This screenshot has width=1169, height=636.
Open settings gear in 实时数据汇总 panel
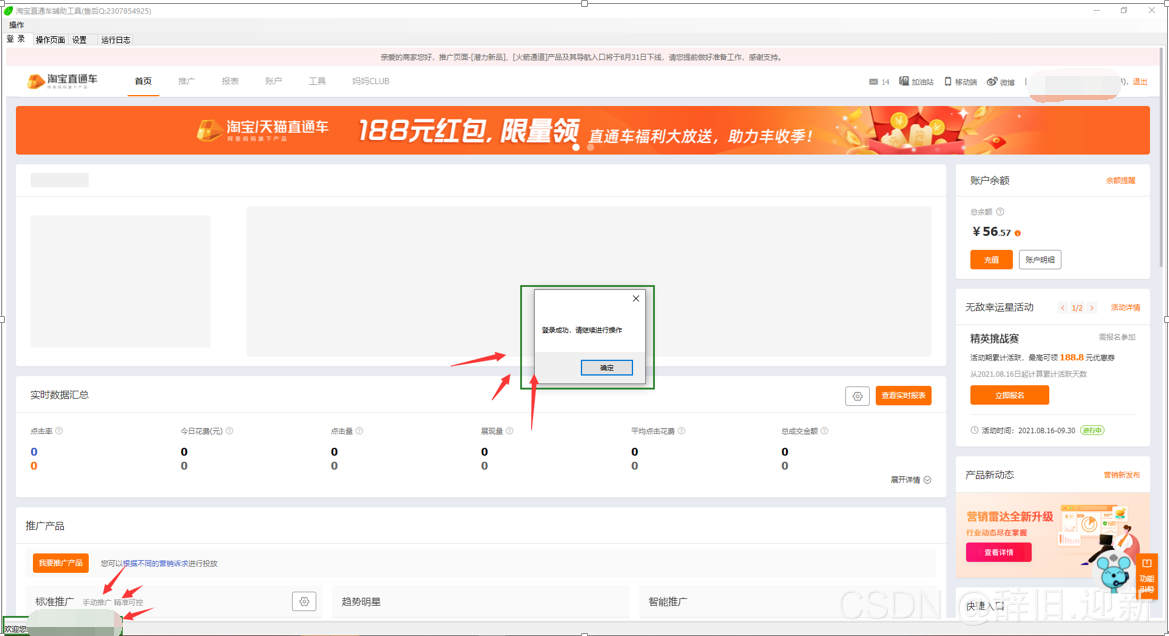857,396
